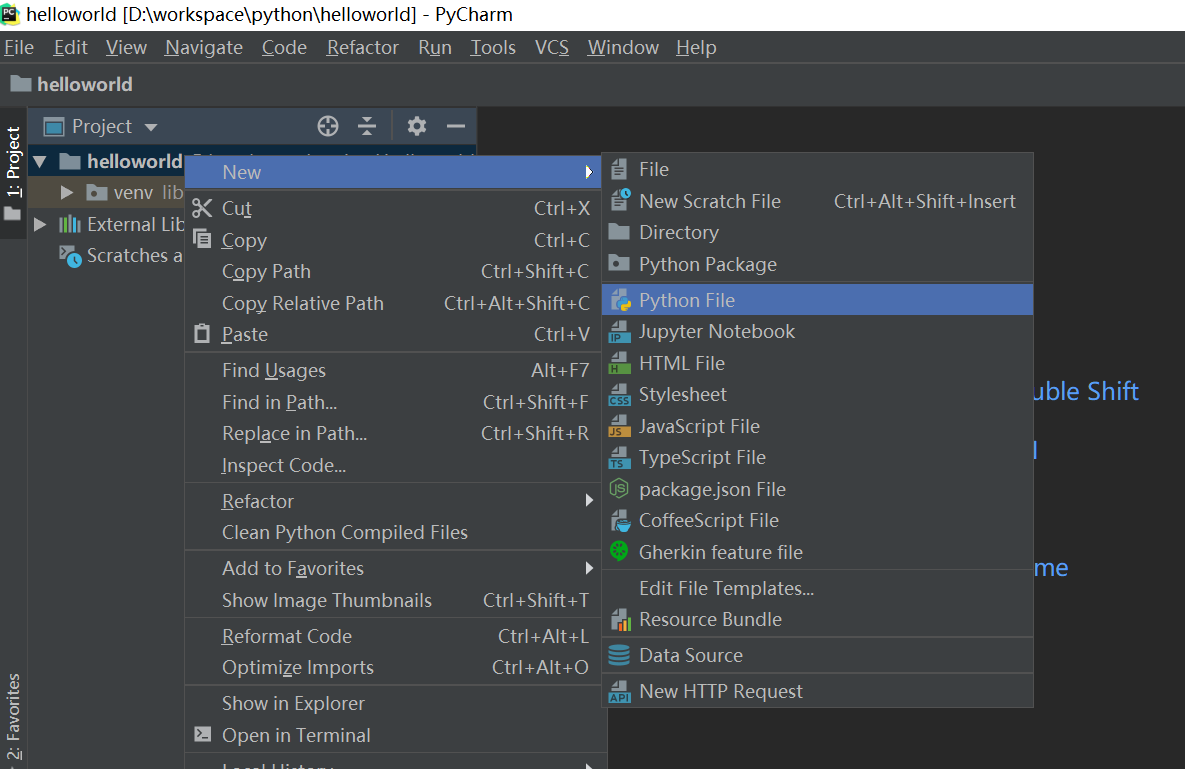Image resolution: width=1185 pixels, height=769 pixels.
Task: Click the JavaScript JS file icon
Action: [x=620, y=426]
